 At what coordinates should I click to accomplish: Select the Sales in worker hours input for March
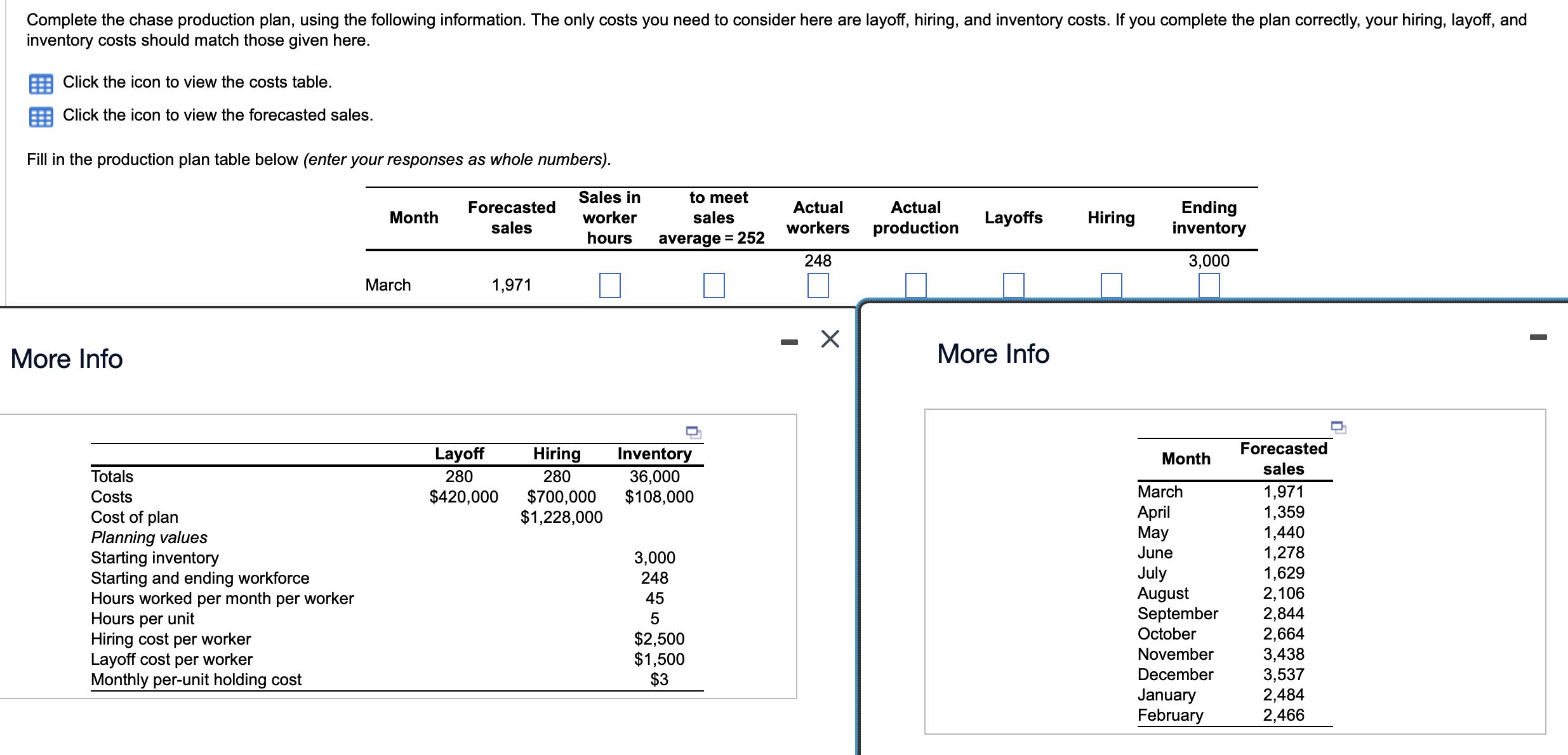[609, 285]
